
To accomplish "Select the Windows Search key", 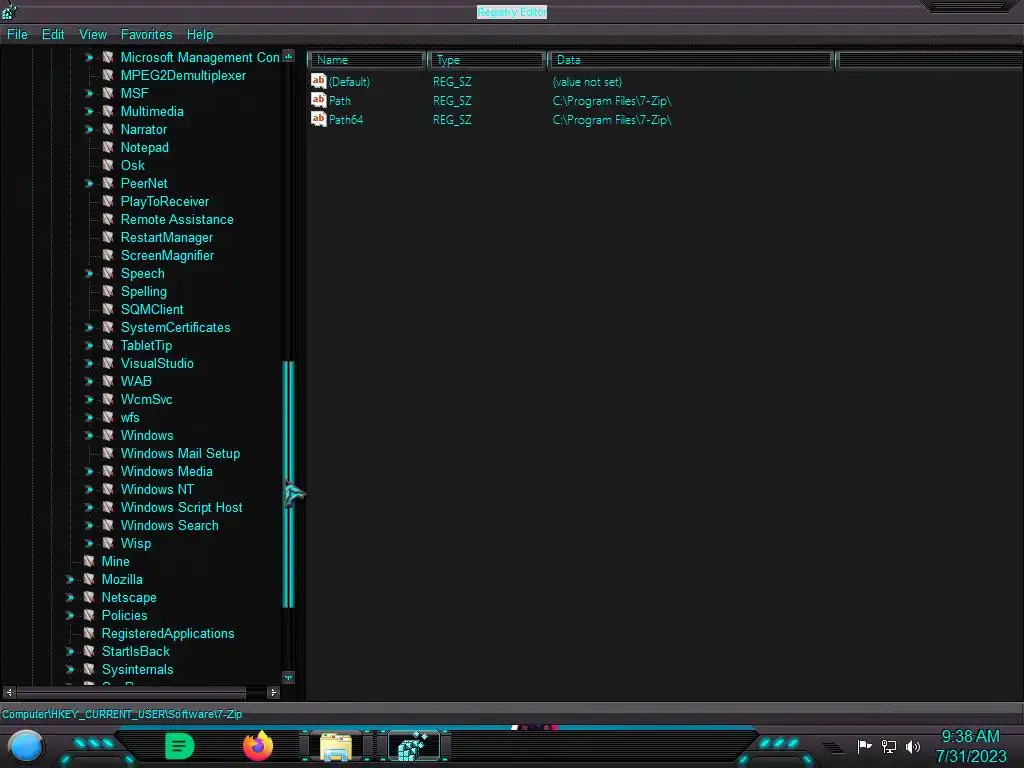I will click(x=169, y=526).
